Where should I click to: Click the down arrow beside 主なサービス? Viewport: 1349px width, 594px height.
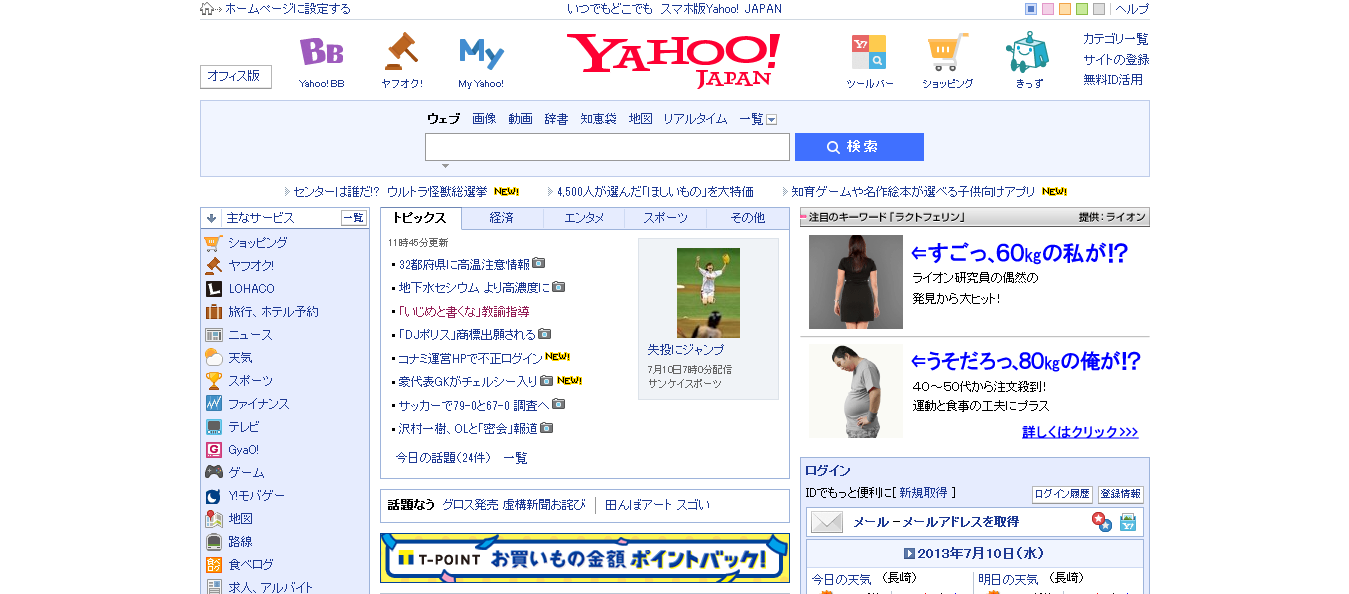pos(211,218)
